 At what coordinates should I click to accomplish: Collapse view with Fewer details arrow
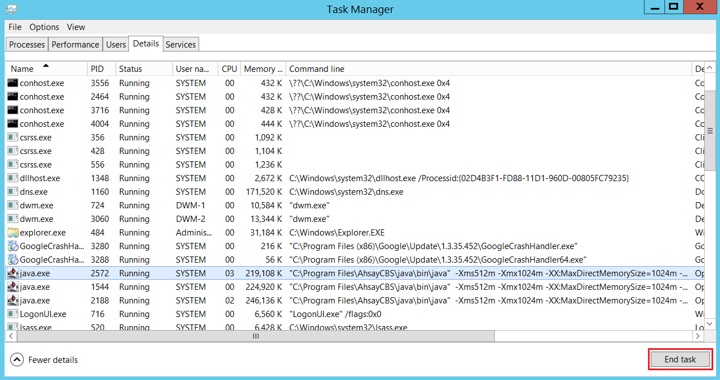point(17,359)
